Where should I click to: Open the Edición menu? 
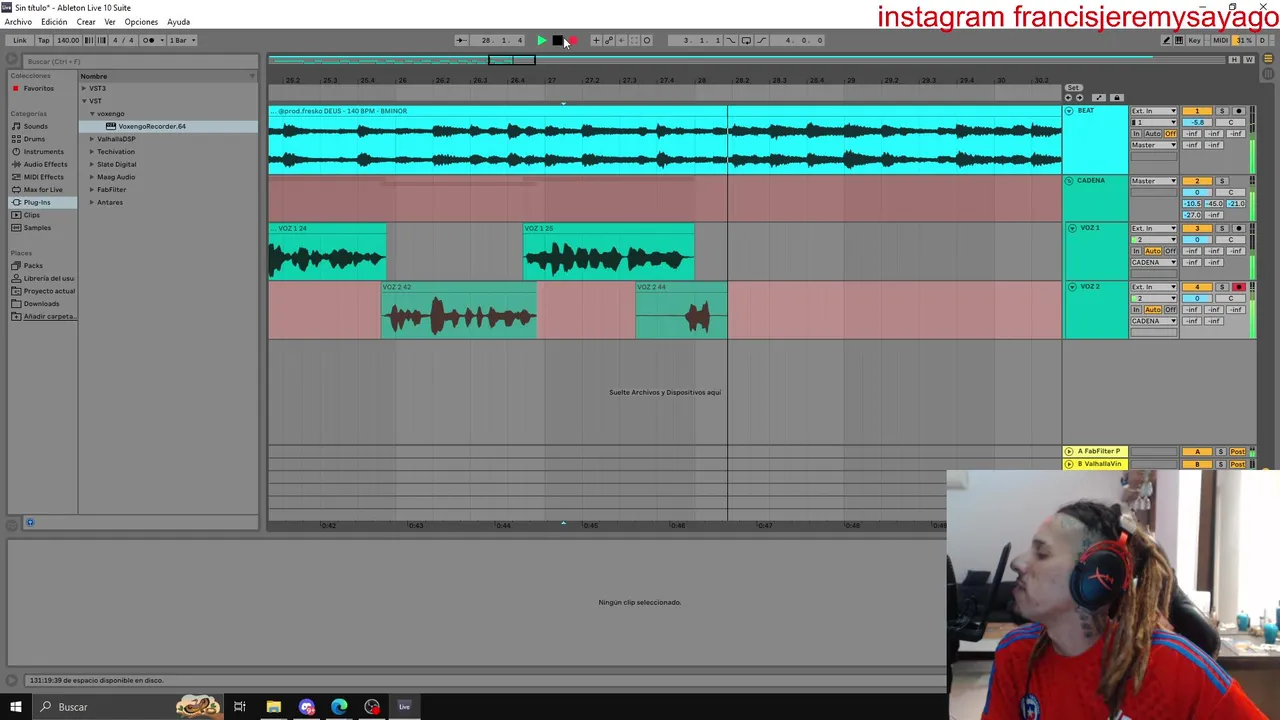coord(54,22)
